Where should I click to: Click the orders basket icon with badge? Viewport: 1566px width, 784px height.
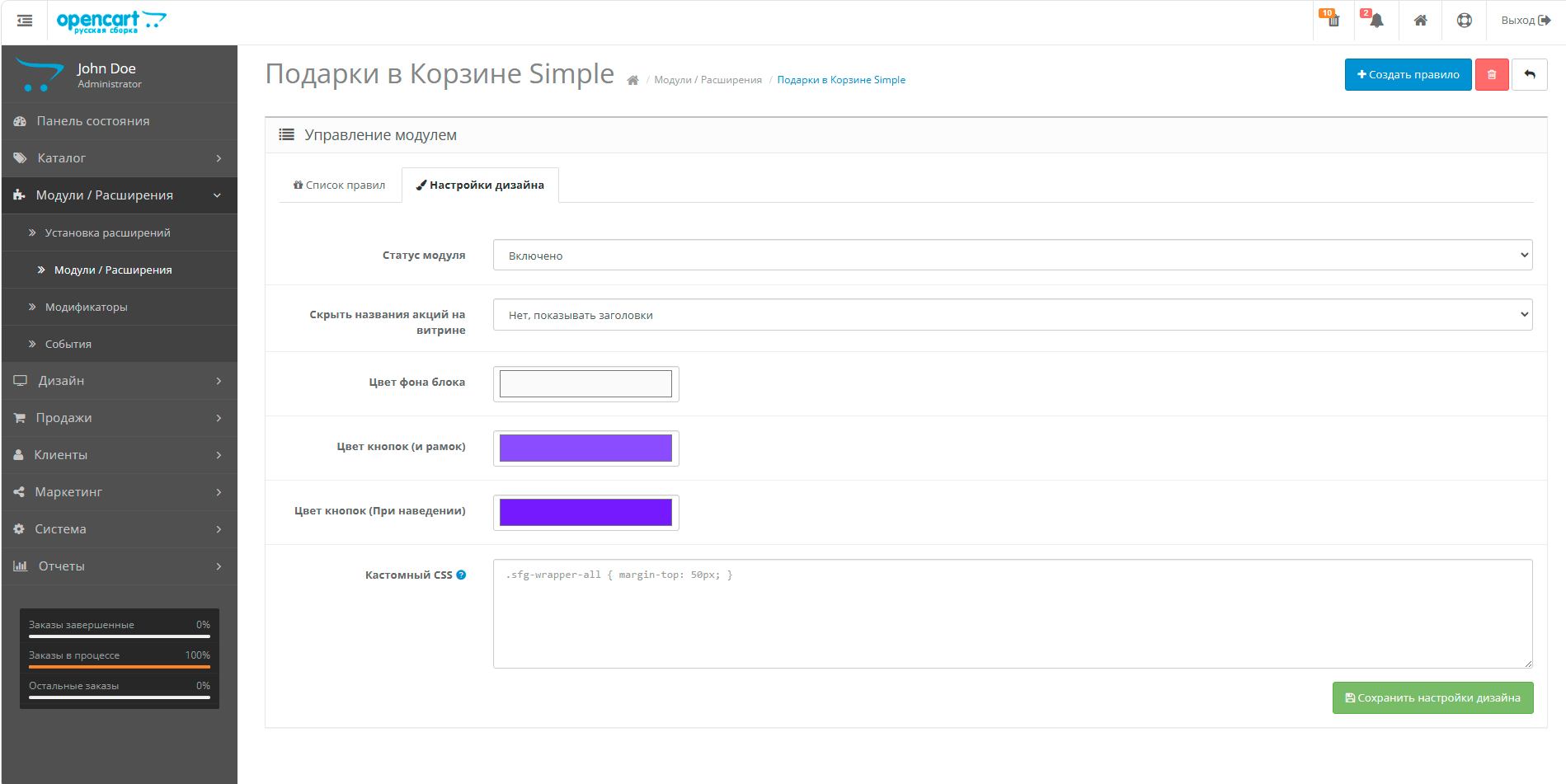click(x=1333, y=21)
